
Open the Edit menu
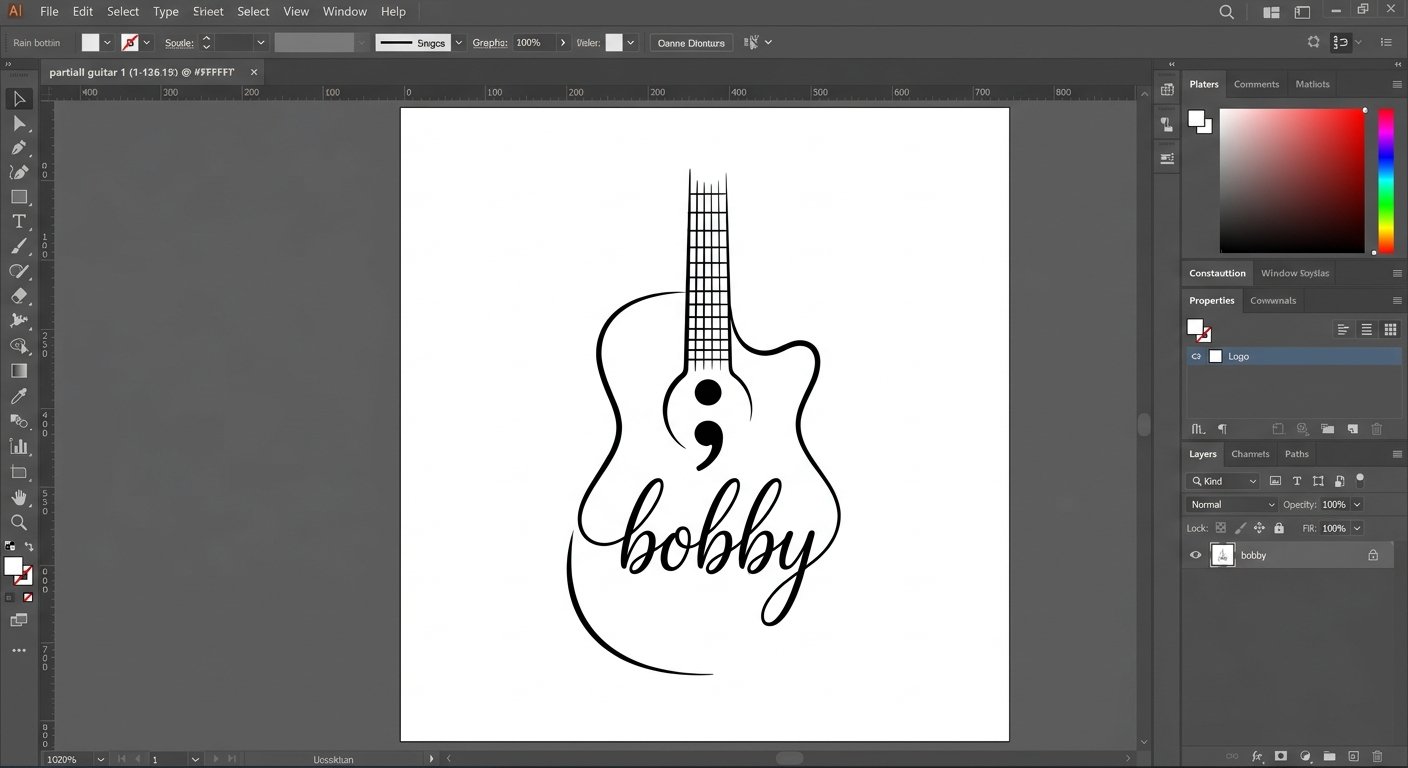83,12
